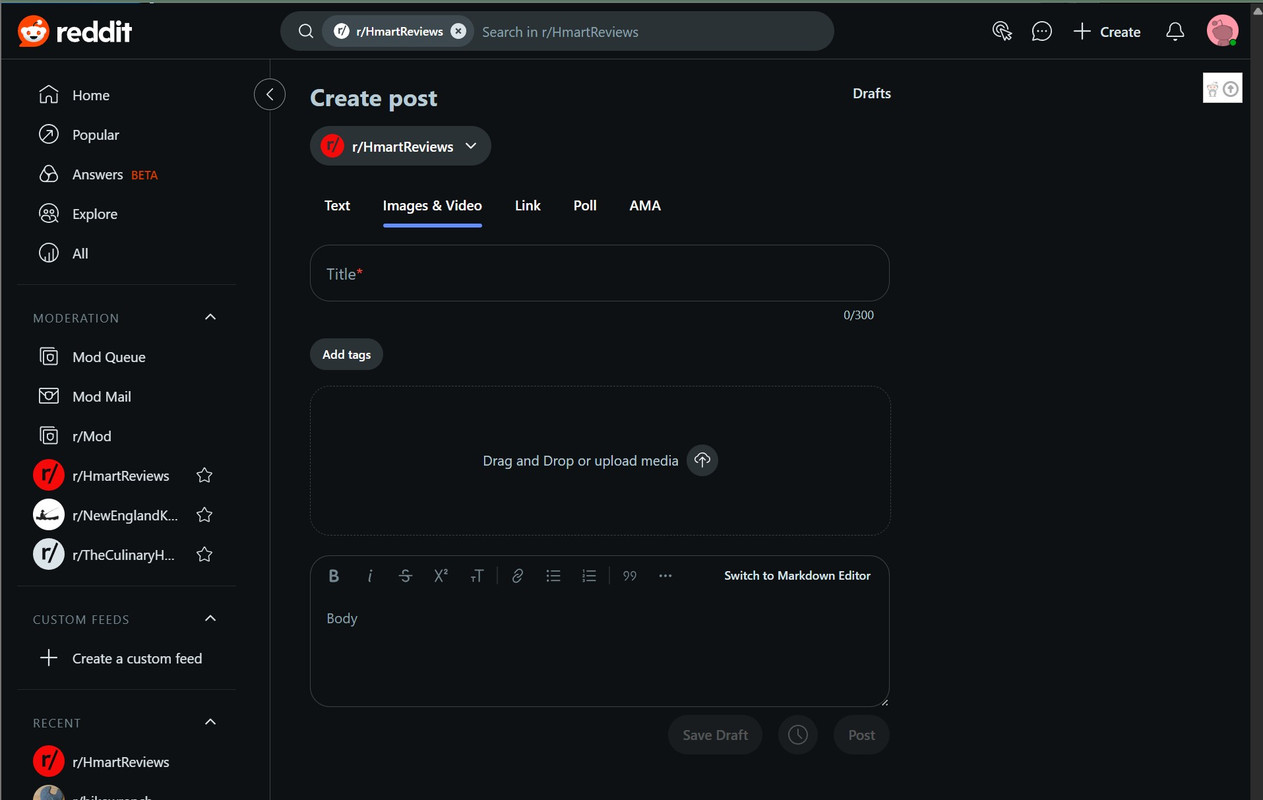Collapse the Custom Feeds section
This screenshot has height=800, width=1263.
[210, 619]
